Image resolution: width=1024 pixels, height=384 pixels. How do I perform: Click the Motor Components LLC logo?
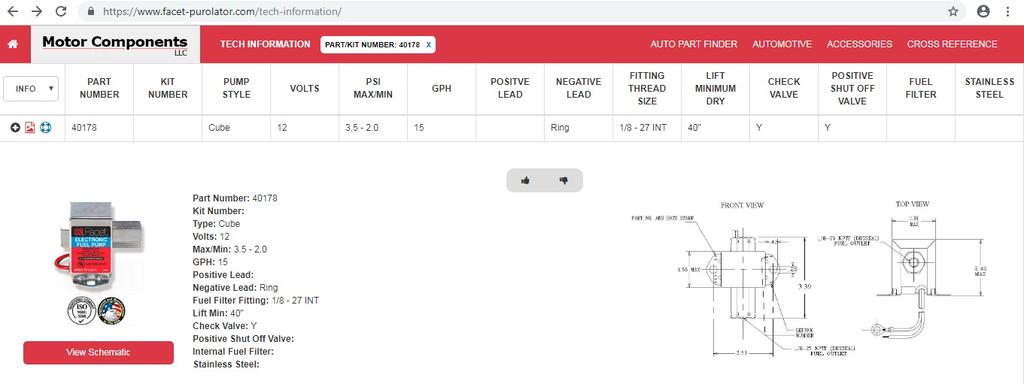click(x=115, y=44)
